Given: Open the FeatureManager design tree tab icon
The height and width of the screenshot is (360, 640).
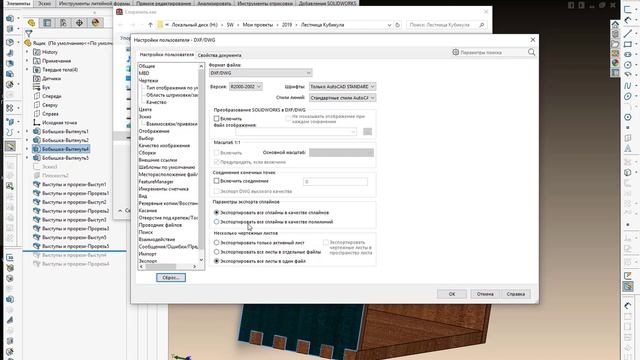Looking at the screenshot, I should [x=31, y=22].
